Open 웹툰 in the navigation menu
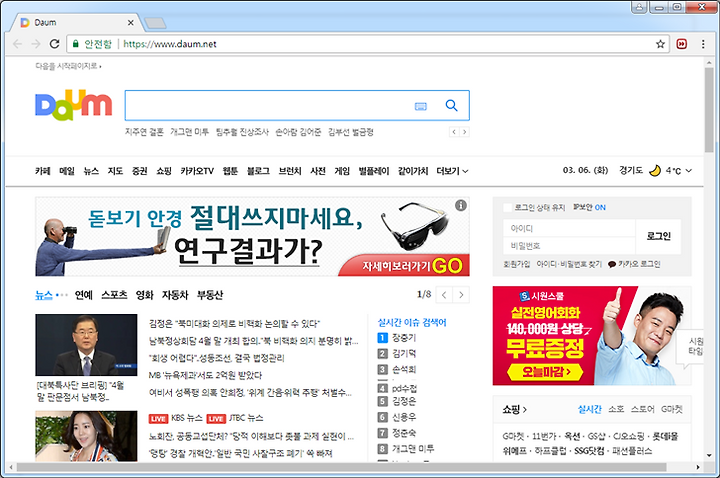Screen dimensions: 720x478 [230, 171]
